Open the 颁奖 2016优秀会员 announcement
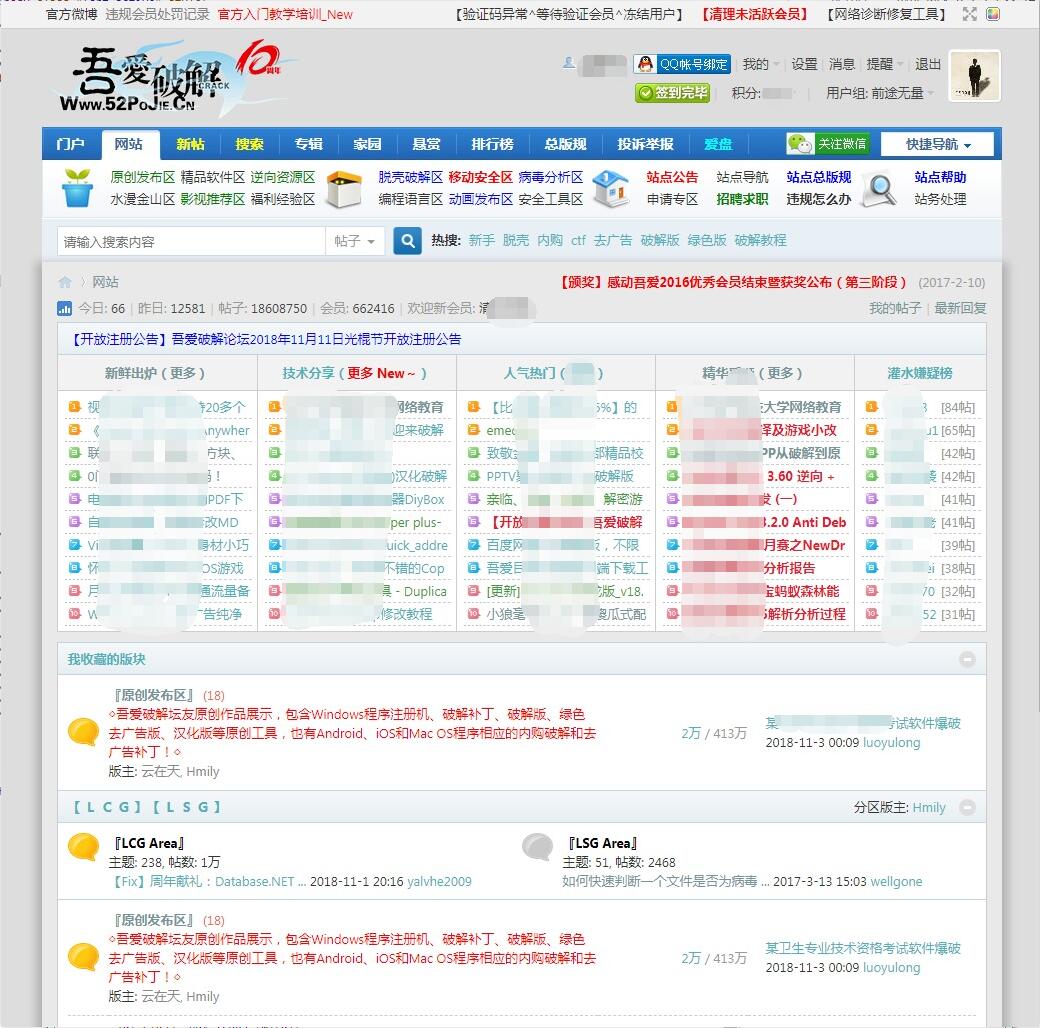 (734, 283)
